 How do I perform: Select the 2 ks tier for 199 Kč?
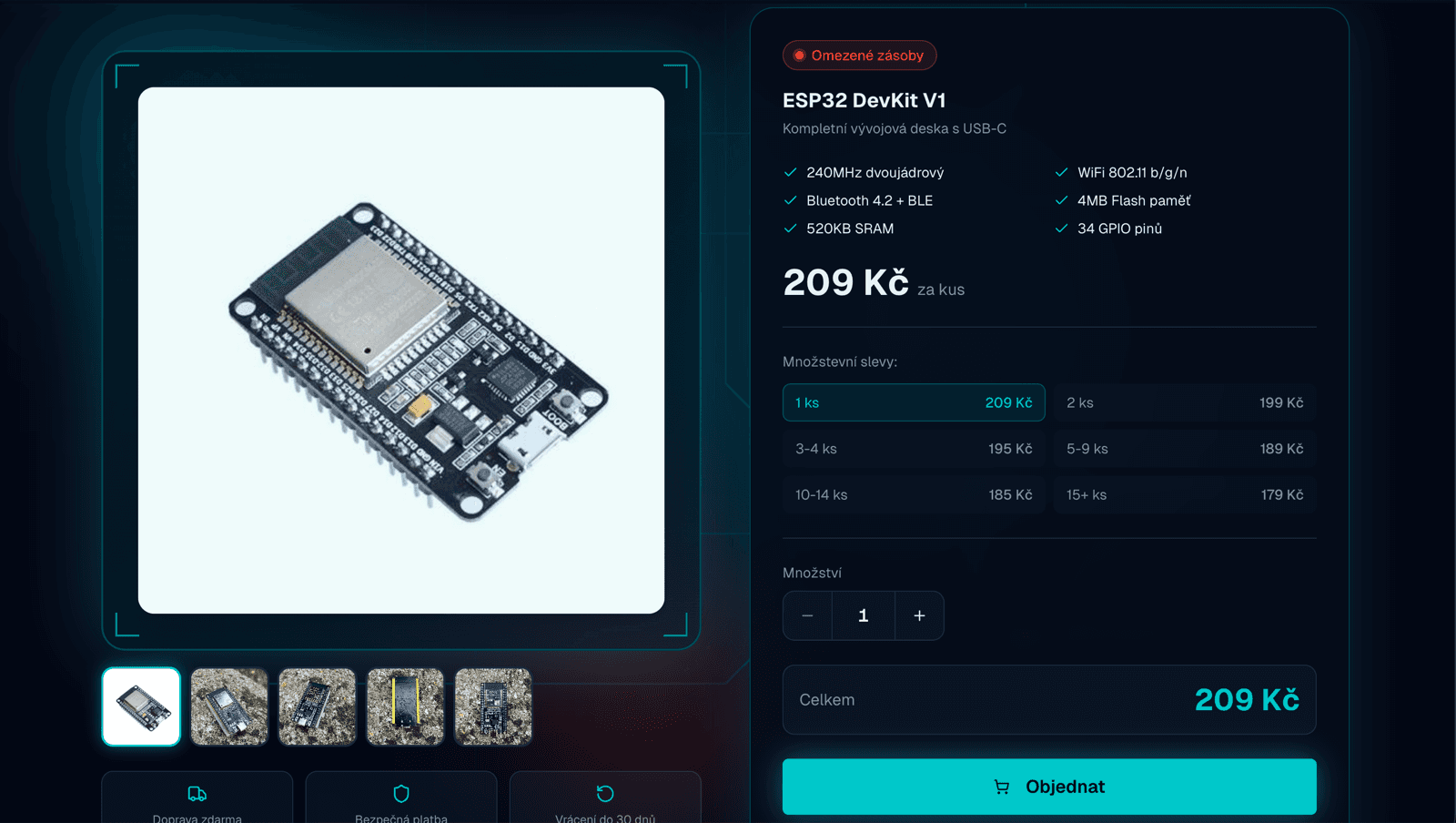tap(1185, 402)
